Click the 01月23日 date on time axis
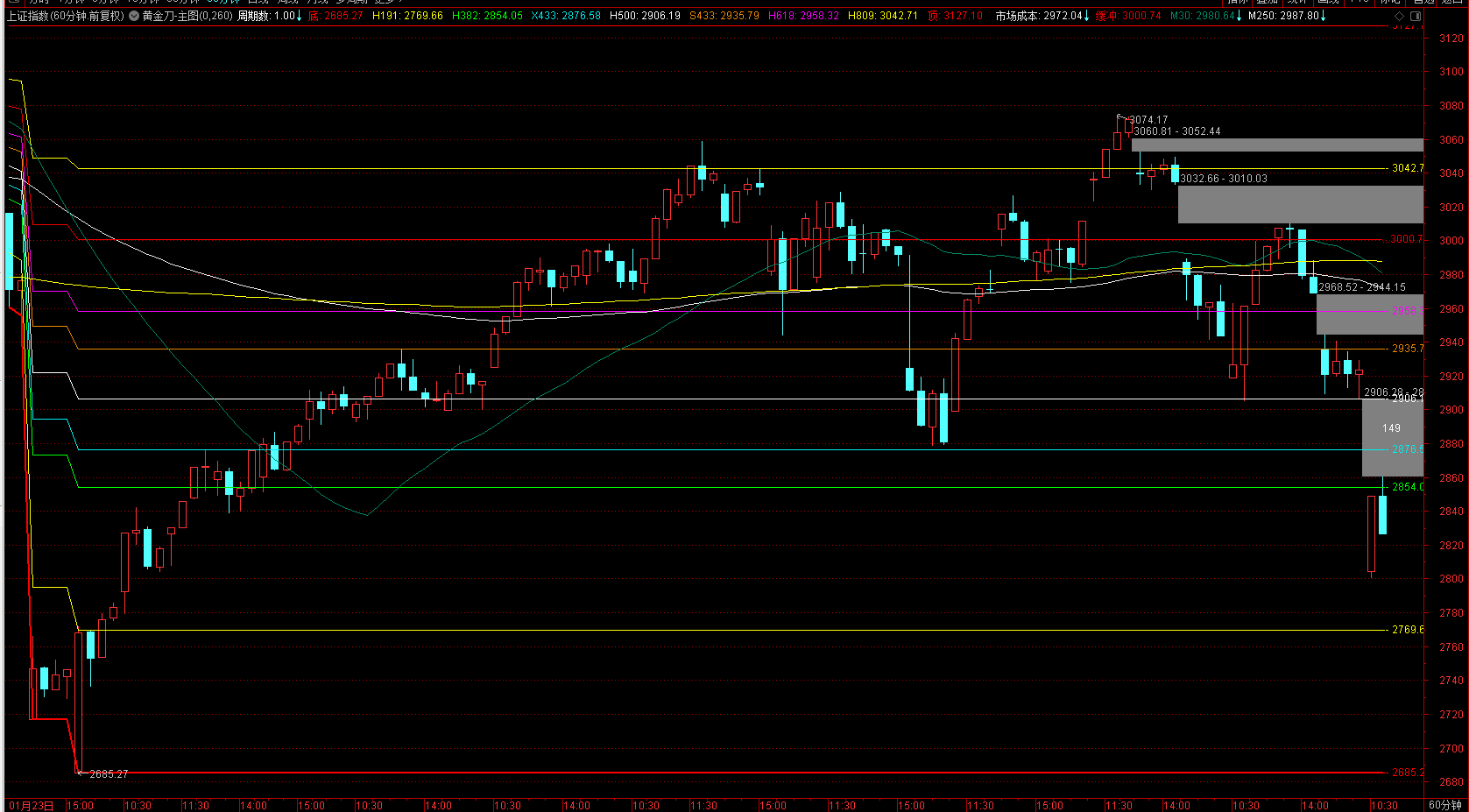This screenshot has width=1469, height=812. tap(31, 806)
